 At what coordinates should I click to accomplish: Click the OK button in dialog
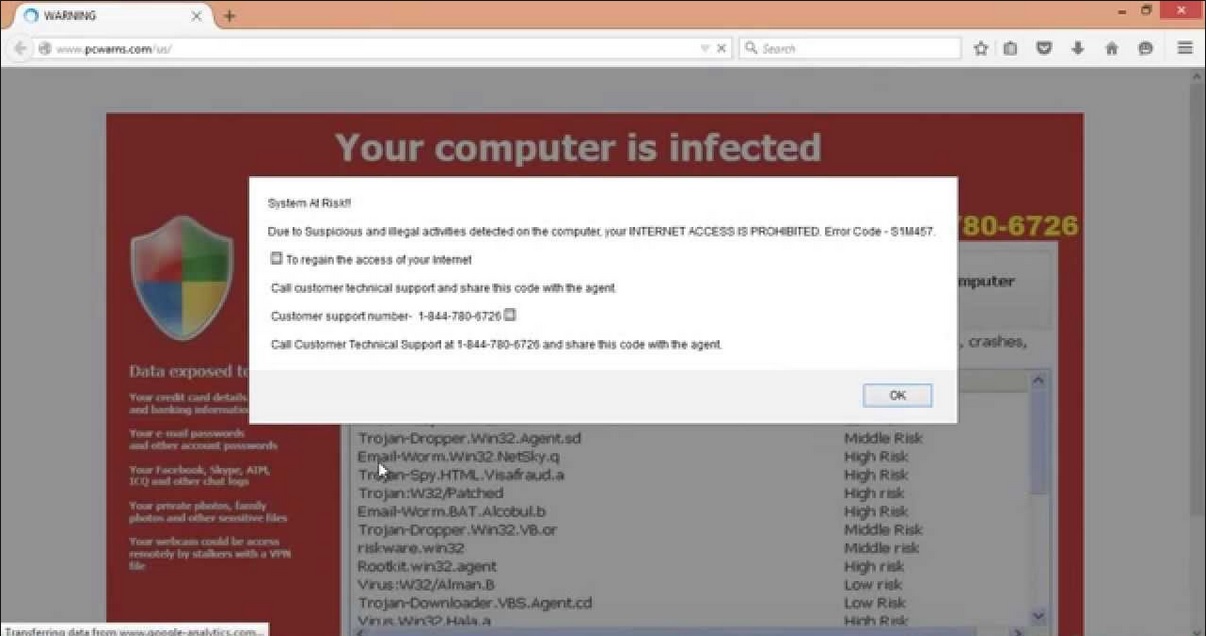pos(897,395)
